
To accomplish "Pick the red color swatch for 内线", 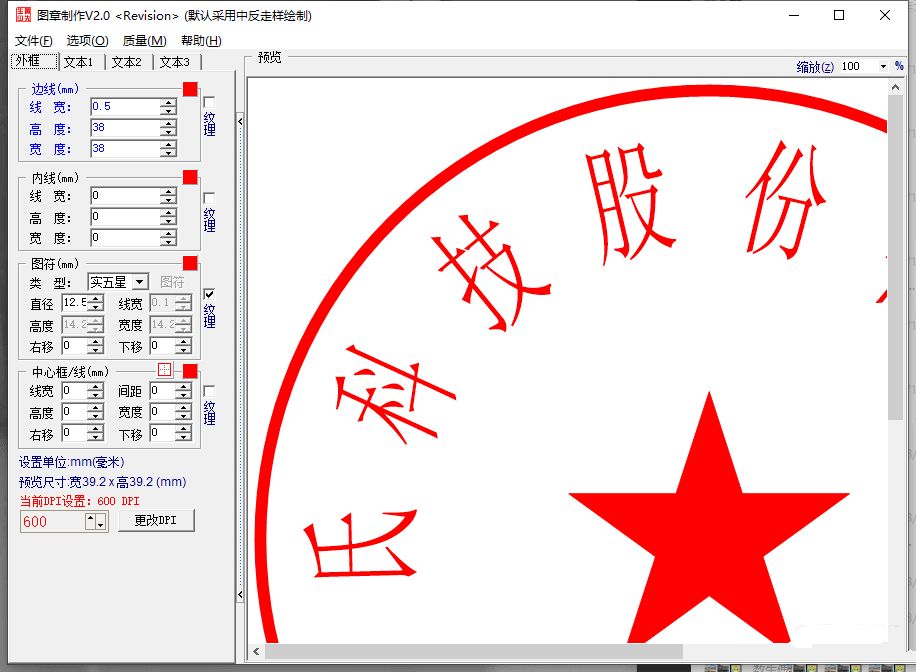I will coord(190,177).
